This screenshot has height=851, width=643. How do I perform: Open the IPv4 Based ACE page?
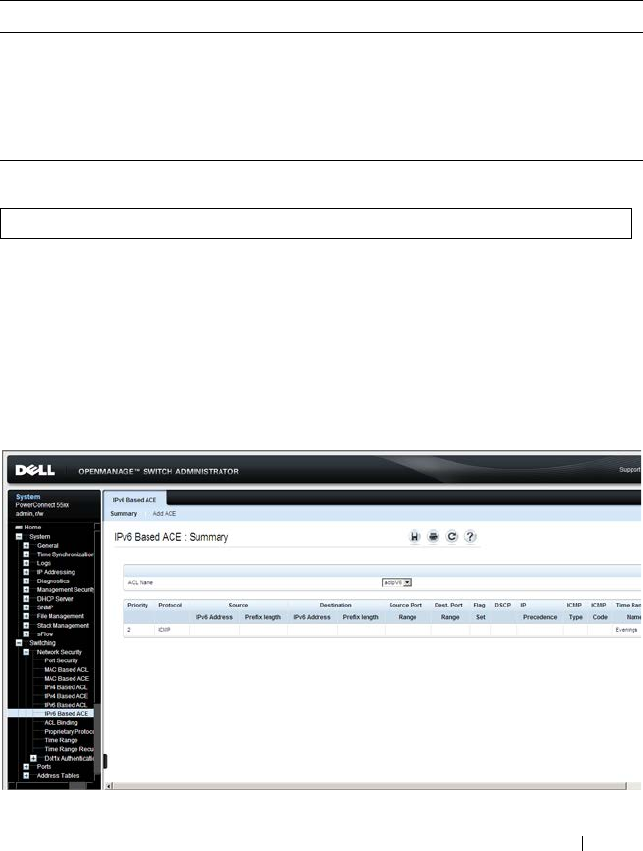click(66, 696)
